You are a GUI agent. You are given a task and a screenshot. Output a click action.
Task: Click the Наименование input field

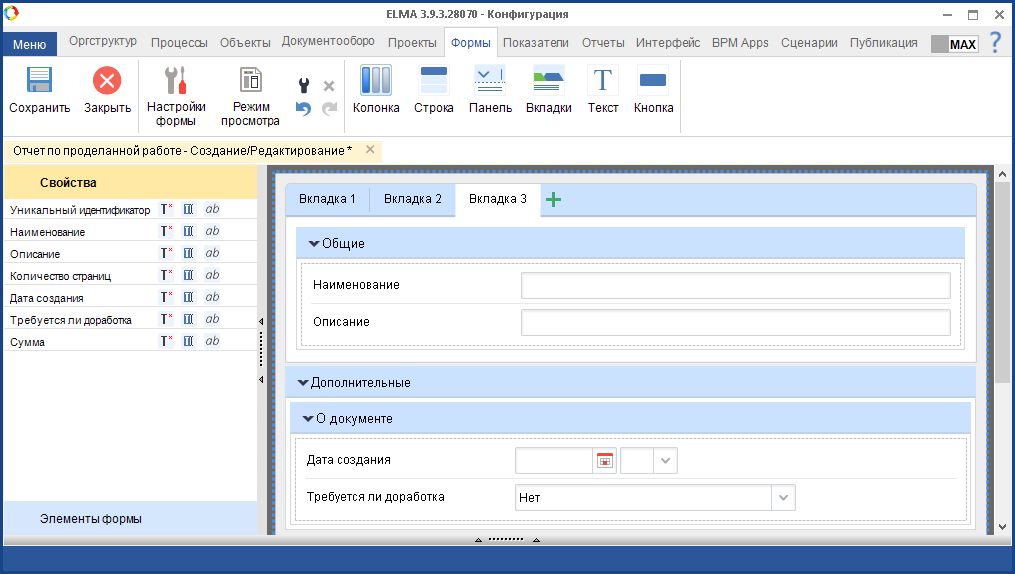tap(735, 286)
